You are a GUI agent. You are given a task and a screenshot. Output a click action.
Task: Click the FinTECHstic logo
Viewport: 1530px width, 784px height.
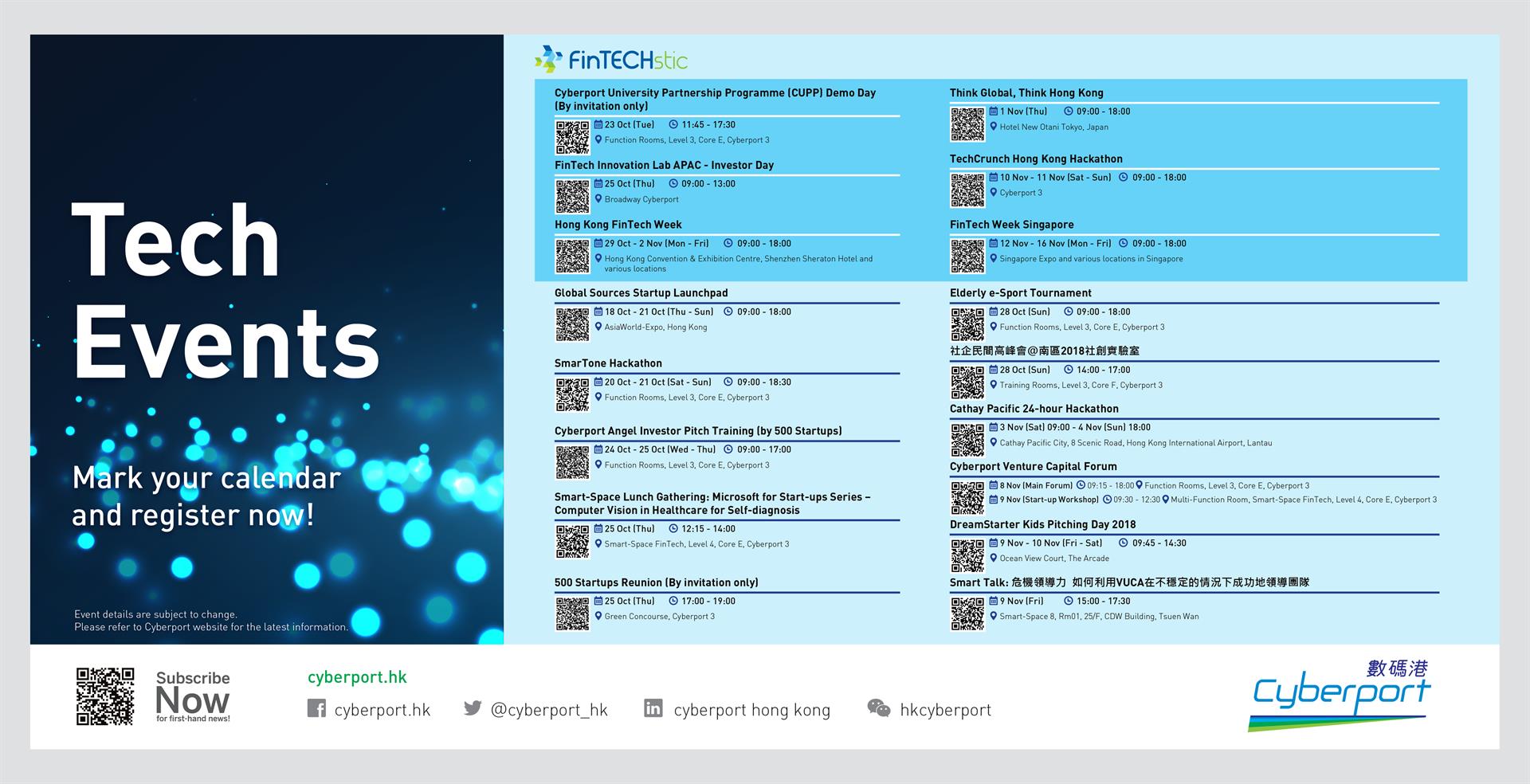(610, 60)
